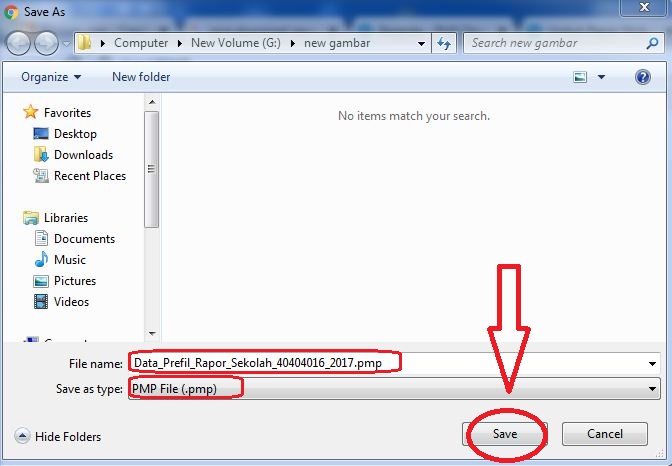Click the Save button

pyautogui.click(x=505, y=434)
